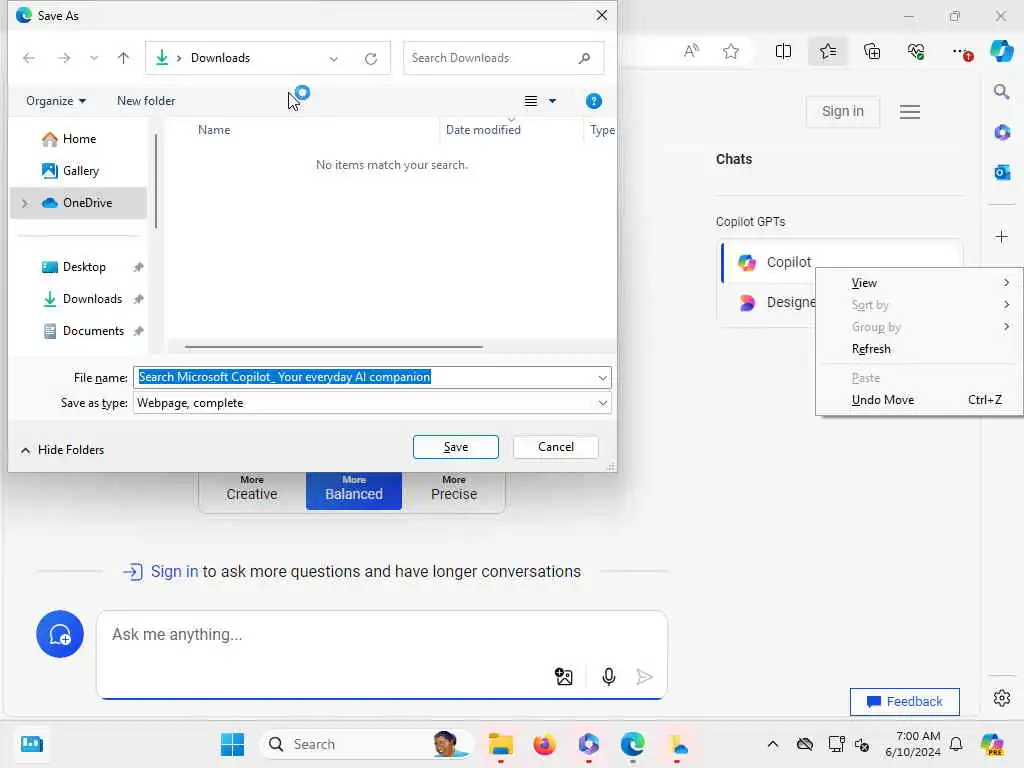Choose More Creative conversation style
The width and height of the screenshot is (1024, 768).
(x=252, y=488)
